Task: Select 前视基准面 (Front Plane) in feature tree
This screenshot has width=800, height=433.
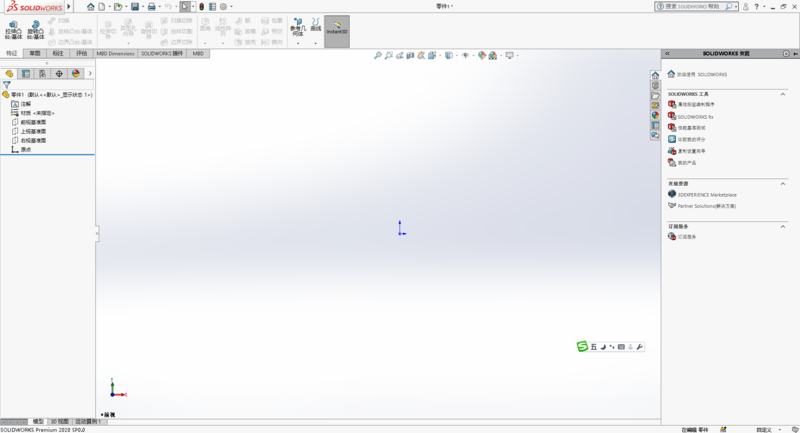Action: coord(33,122)
